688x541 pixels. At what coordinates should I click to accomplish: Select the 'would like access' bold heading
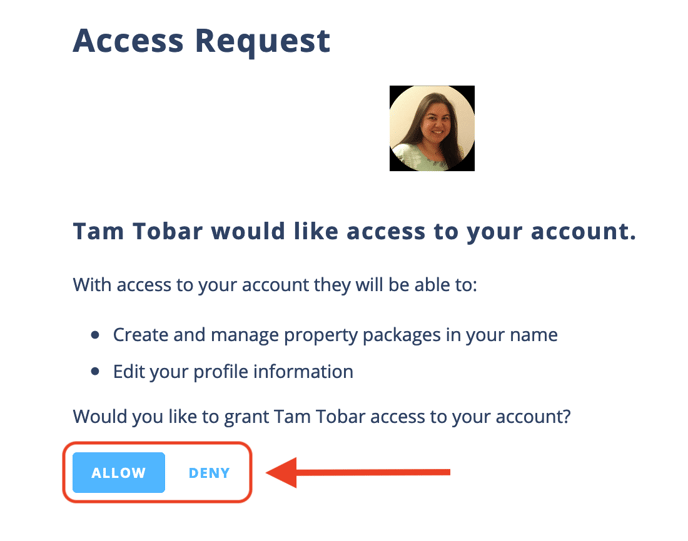(x=354, y=231)
